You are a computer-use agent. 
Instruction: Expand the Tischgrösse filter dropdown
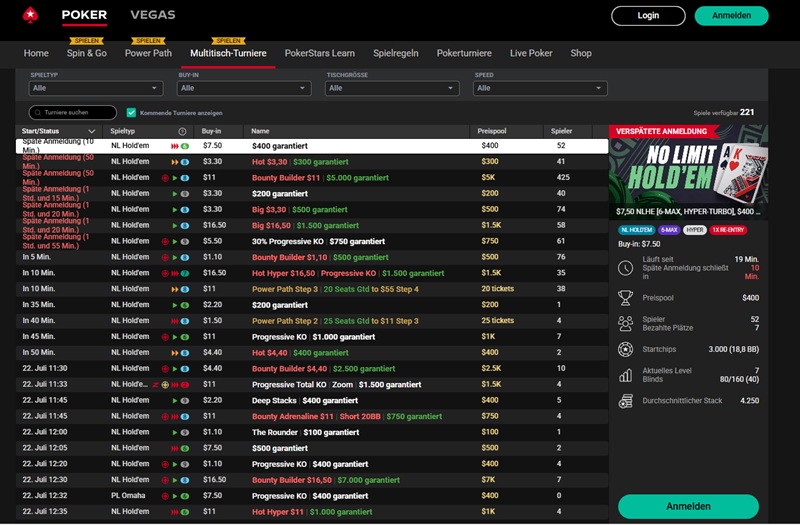(x=392, y=88)
